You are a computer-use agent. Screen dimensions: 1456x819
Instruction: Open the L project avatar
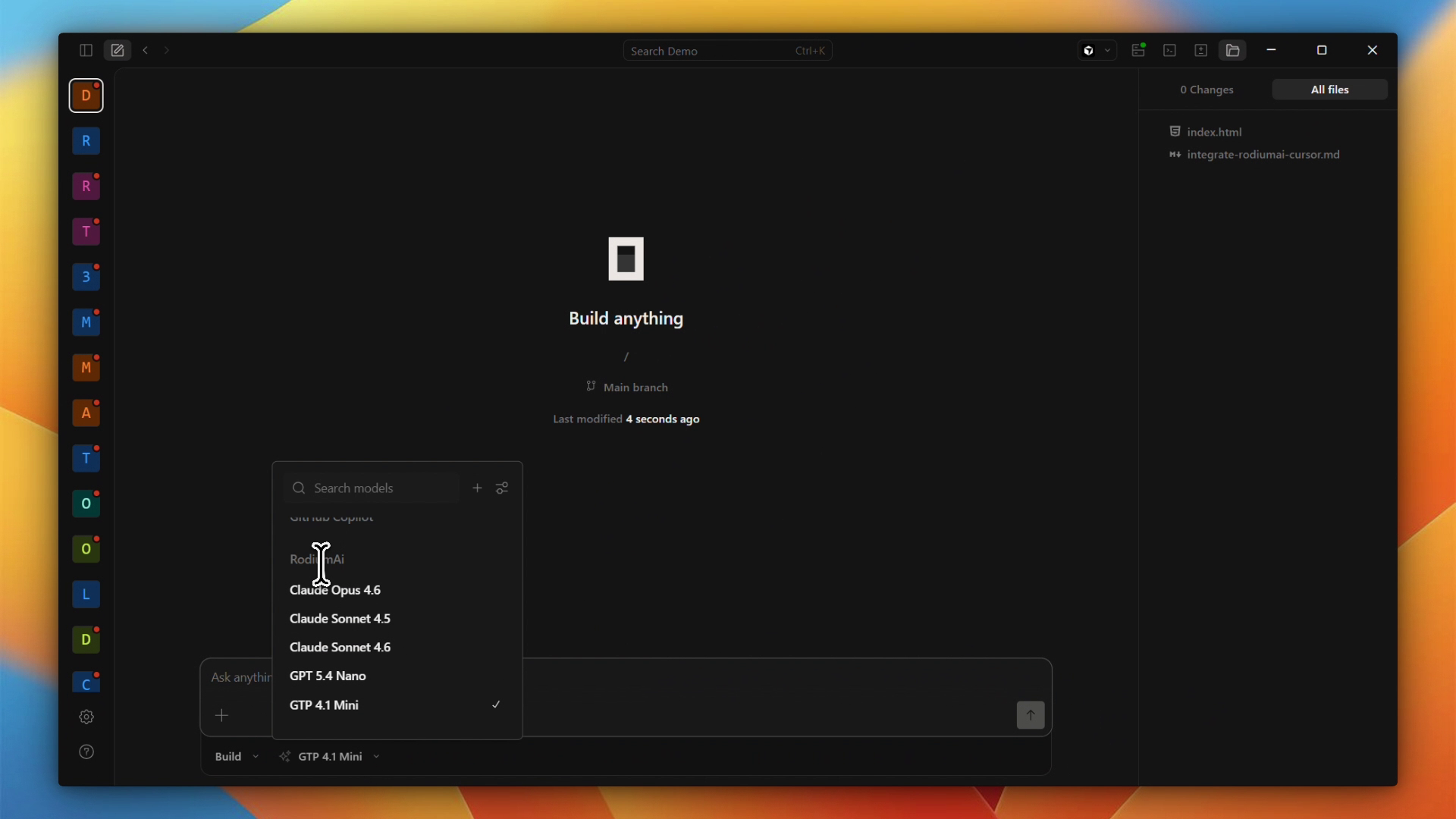86,595
